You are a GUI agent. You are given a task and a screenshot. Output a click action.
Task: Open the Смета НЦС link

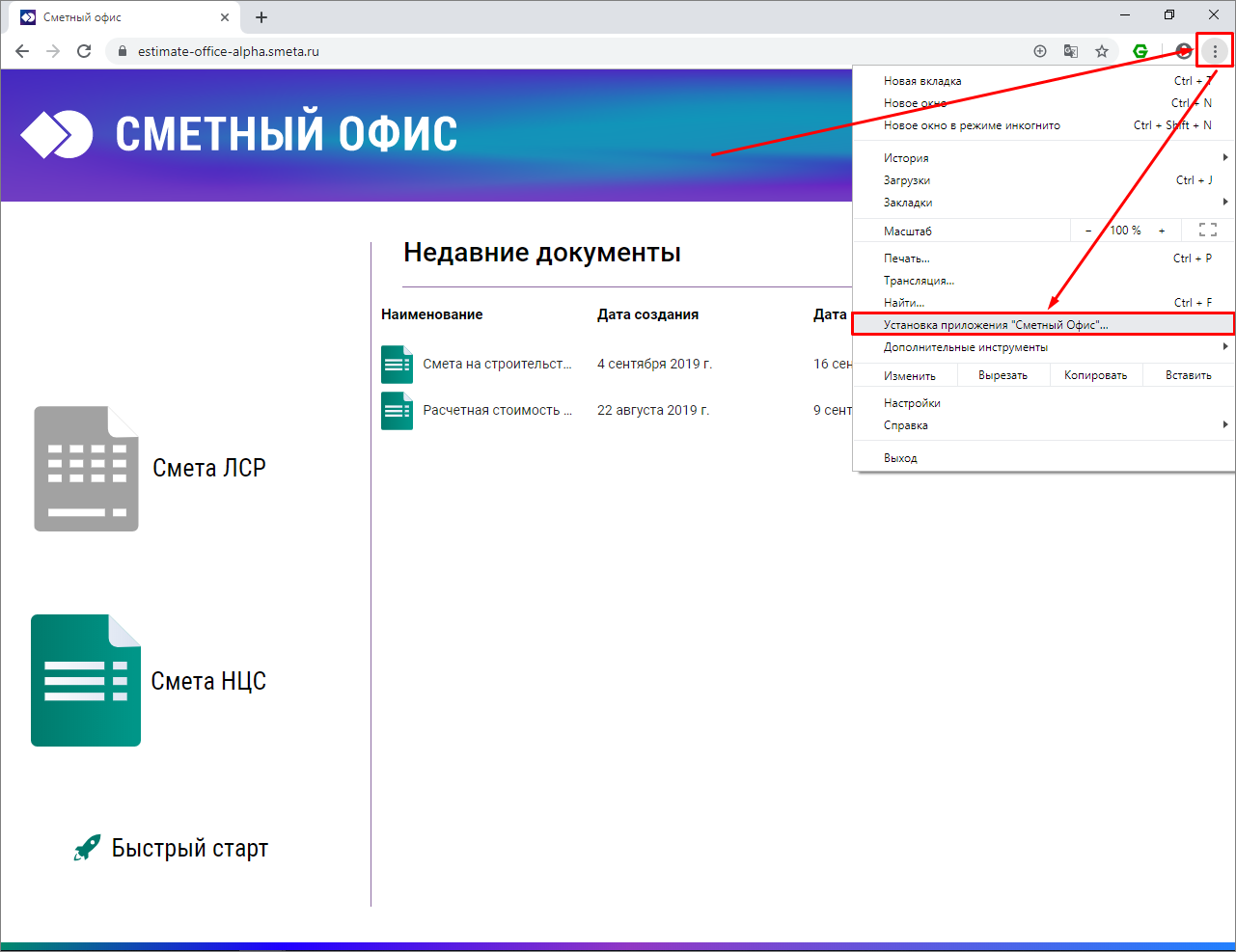[208, 681]
